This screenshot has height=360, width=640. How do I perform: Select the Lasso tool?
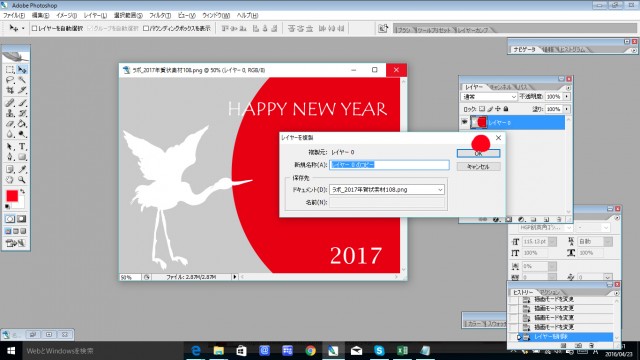point(10,80)
